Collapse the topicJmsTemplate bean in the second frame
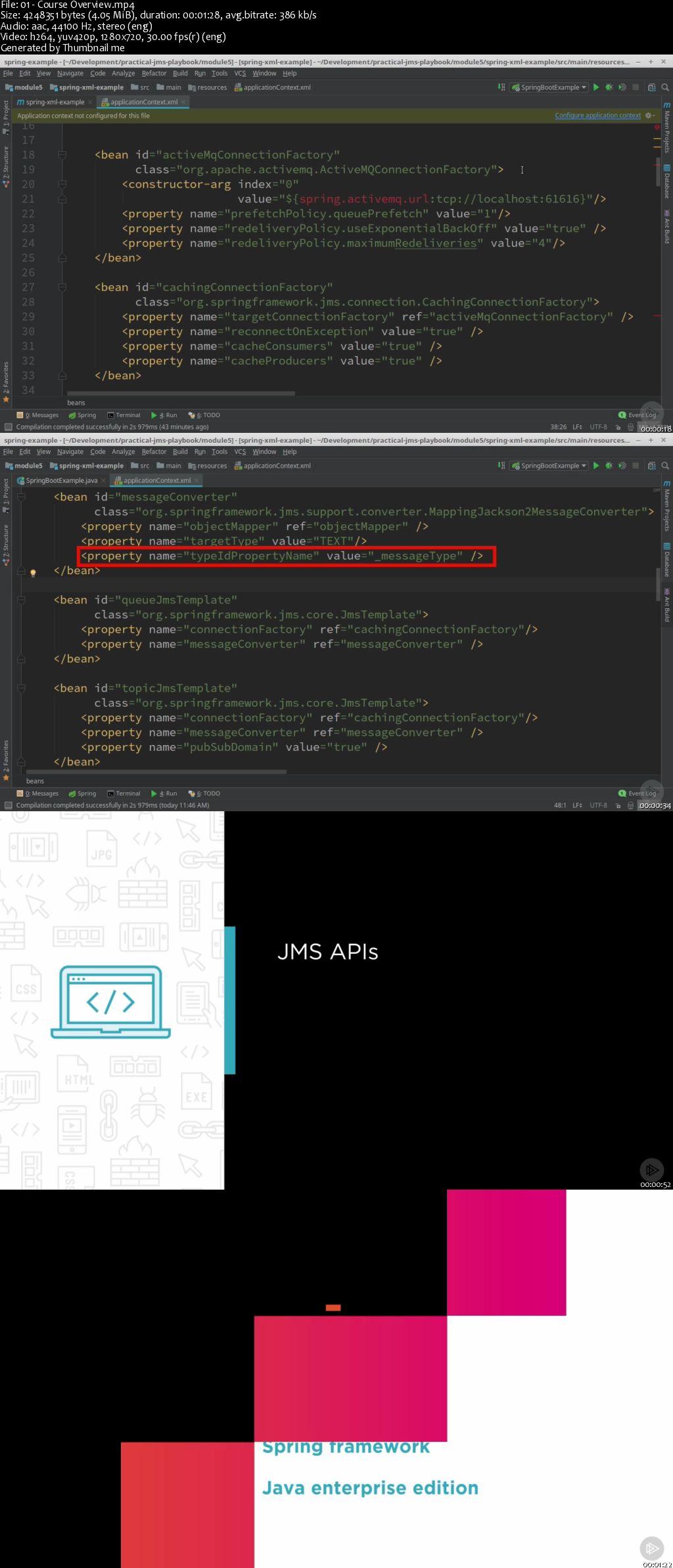 21,688
